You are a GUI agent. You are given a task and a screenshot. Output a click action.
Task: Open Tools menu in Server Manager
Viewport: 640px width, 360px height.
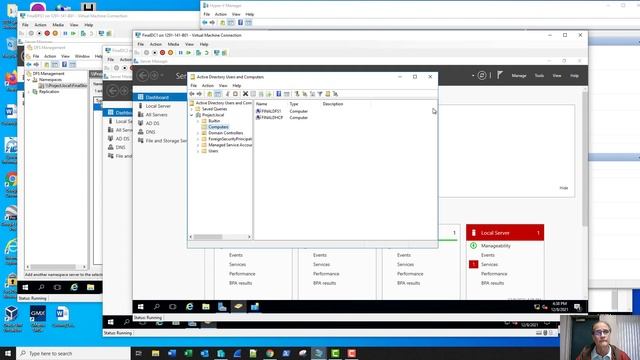point(540,76)
